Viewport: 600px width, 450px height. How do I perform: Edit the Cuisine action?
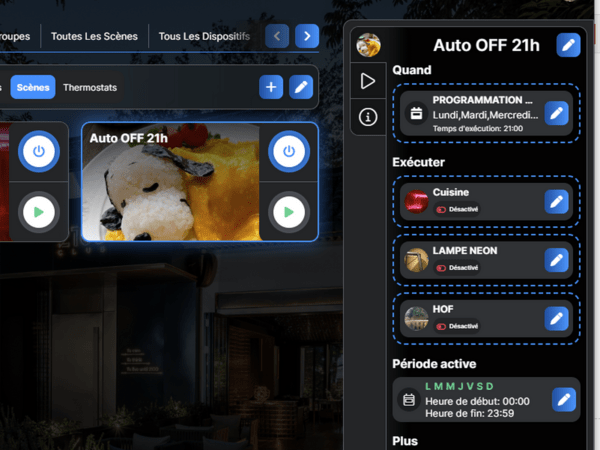557,201
